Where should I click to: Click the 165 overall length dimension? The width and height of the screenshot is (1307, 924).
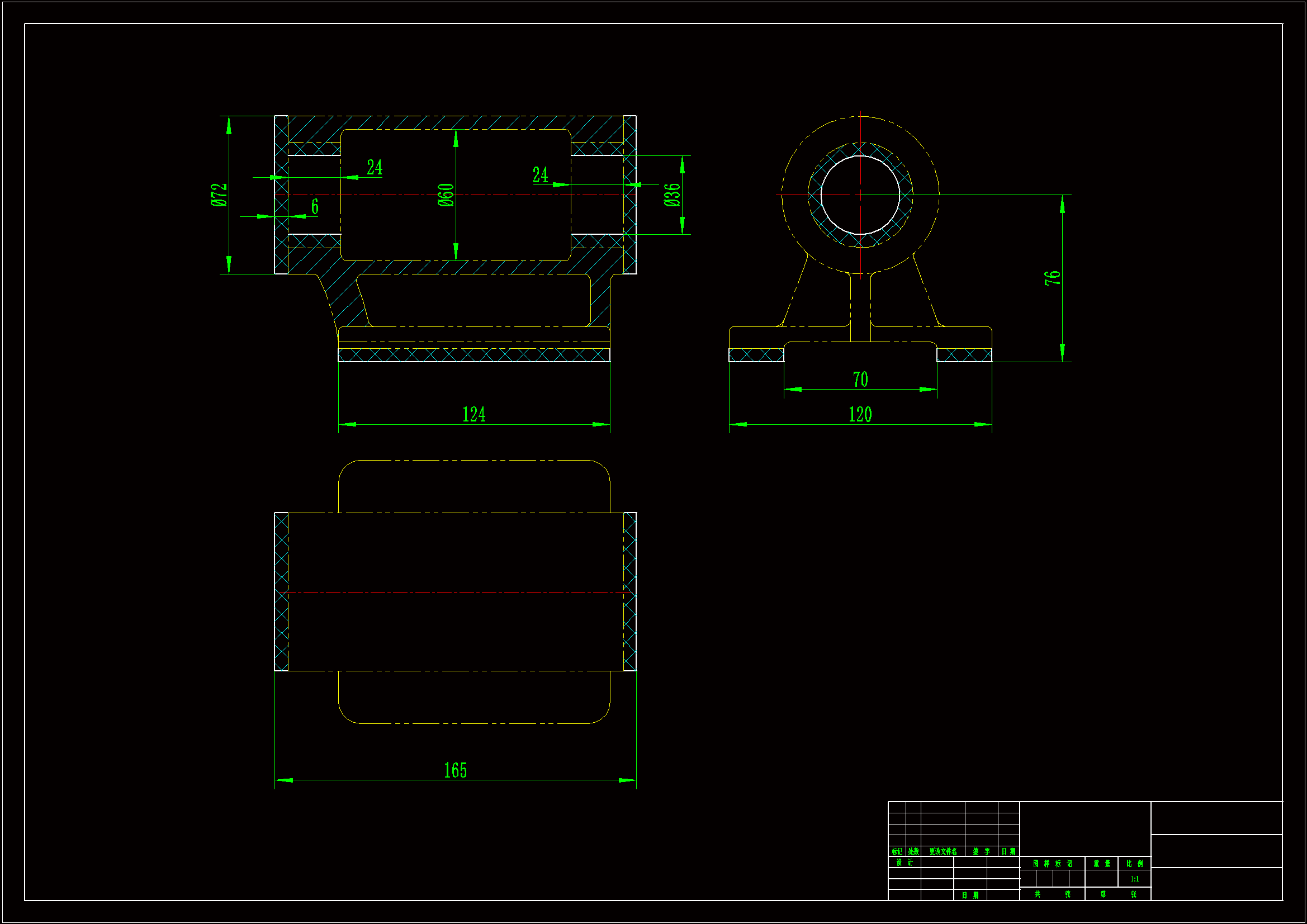click(455, 770)
